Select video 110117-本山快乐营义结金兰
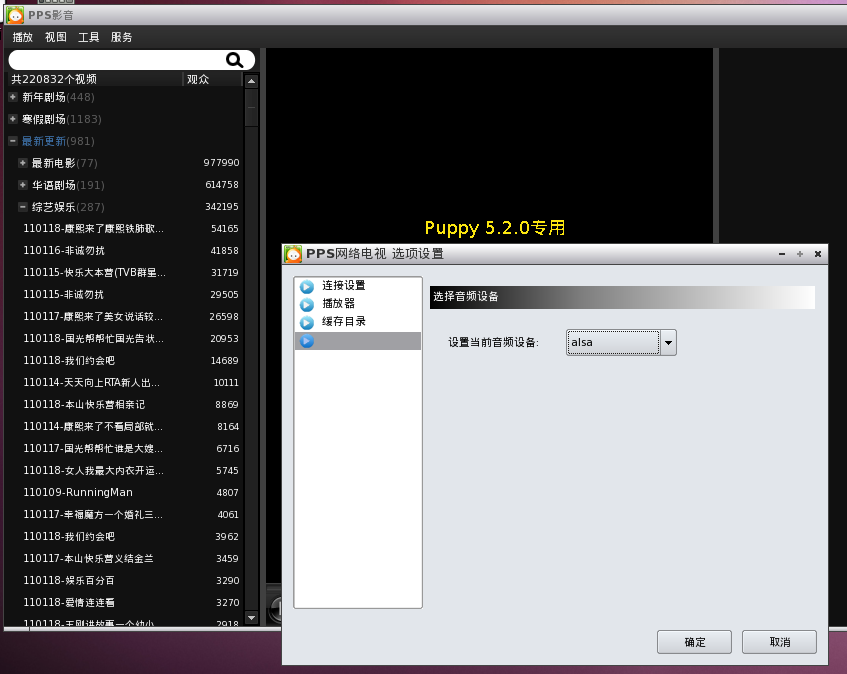The height and width of the screenshot is (674, 847). pos(88,559)
